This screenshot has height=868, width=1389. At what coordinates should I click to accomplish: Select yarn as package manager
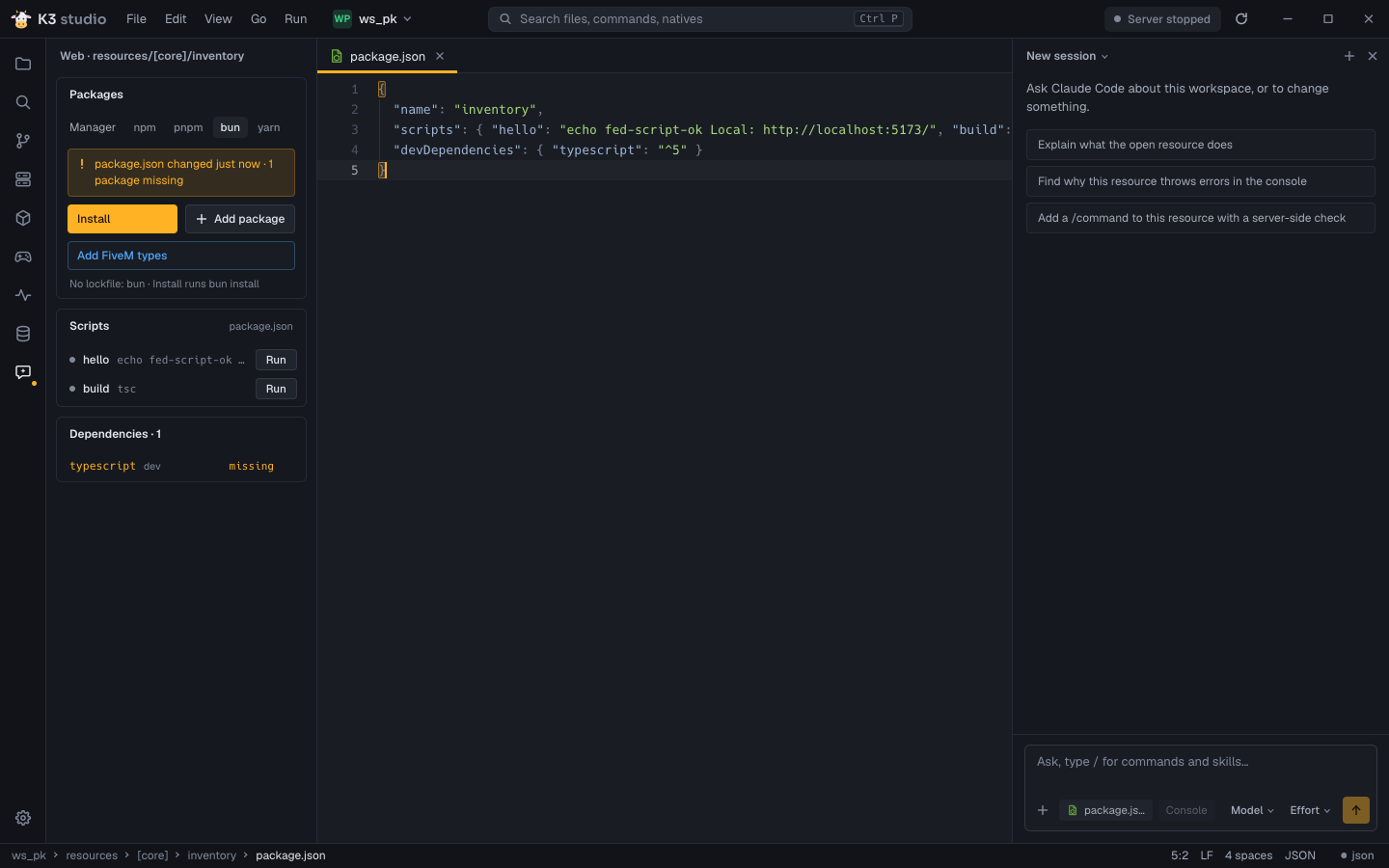[269, 127]
